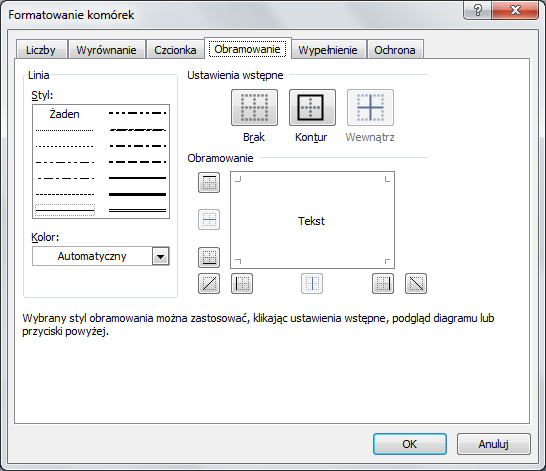Select the fine dotted line style
This screenshot has width=546, height=471.
tap(65, 130)
